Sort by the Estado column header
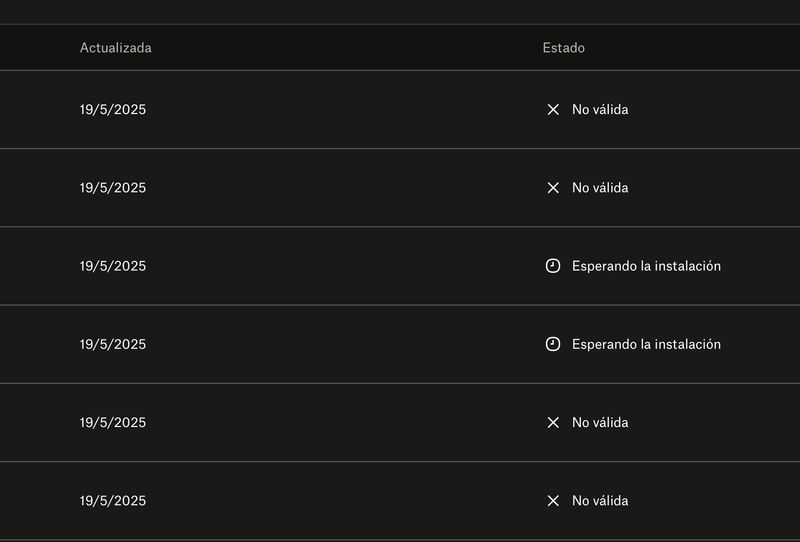The height and width of the screenshot is (542, 800). click(564, 48)
